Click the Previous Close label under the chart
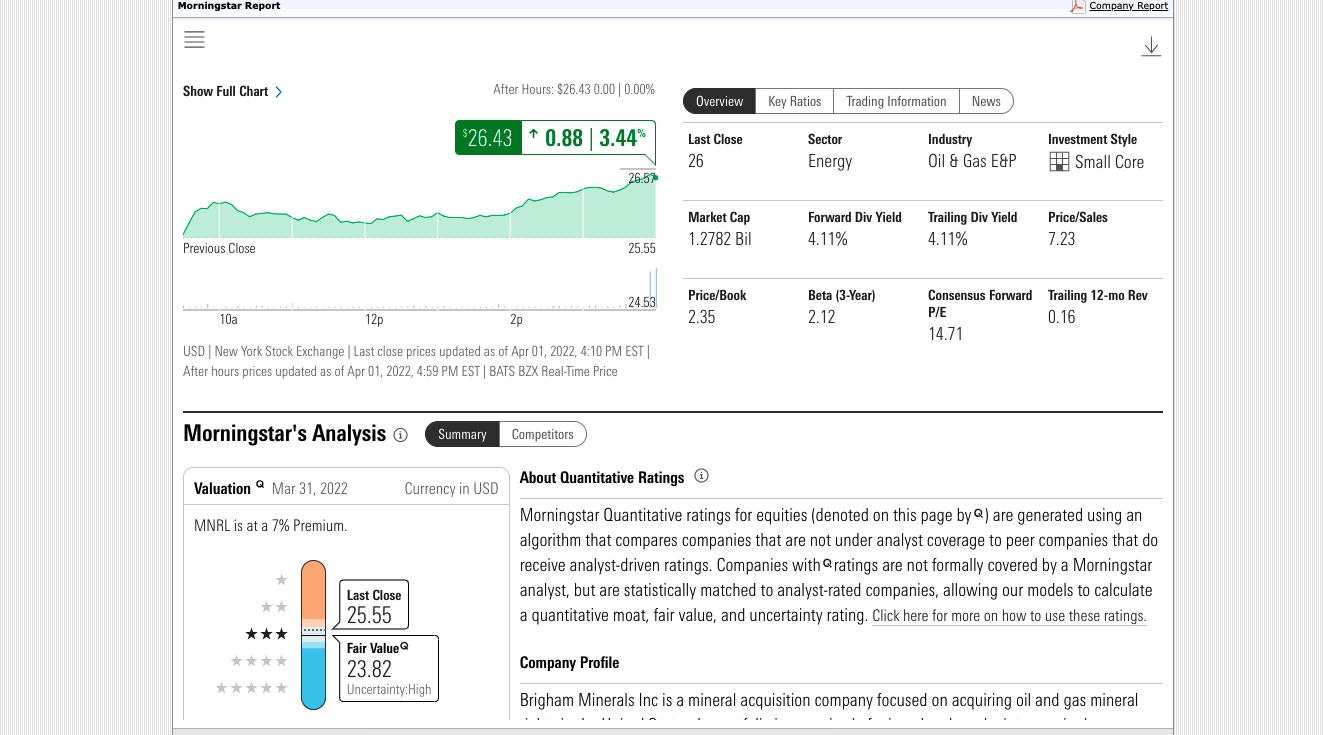This screenshot has height=735, width=1323. (219, 248)
